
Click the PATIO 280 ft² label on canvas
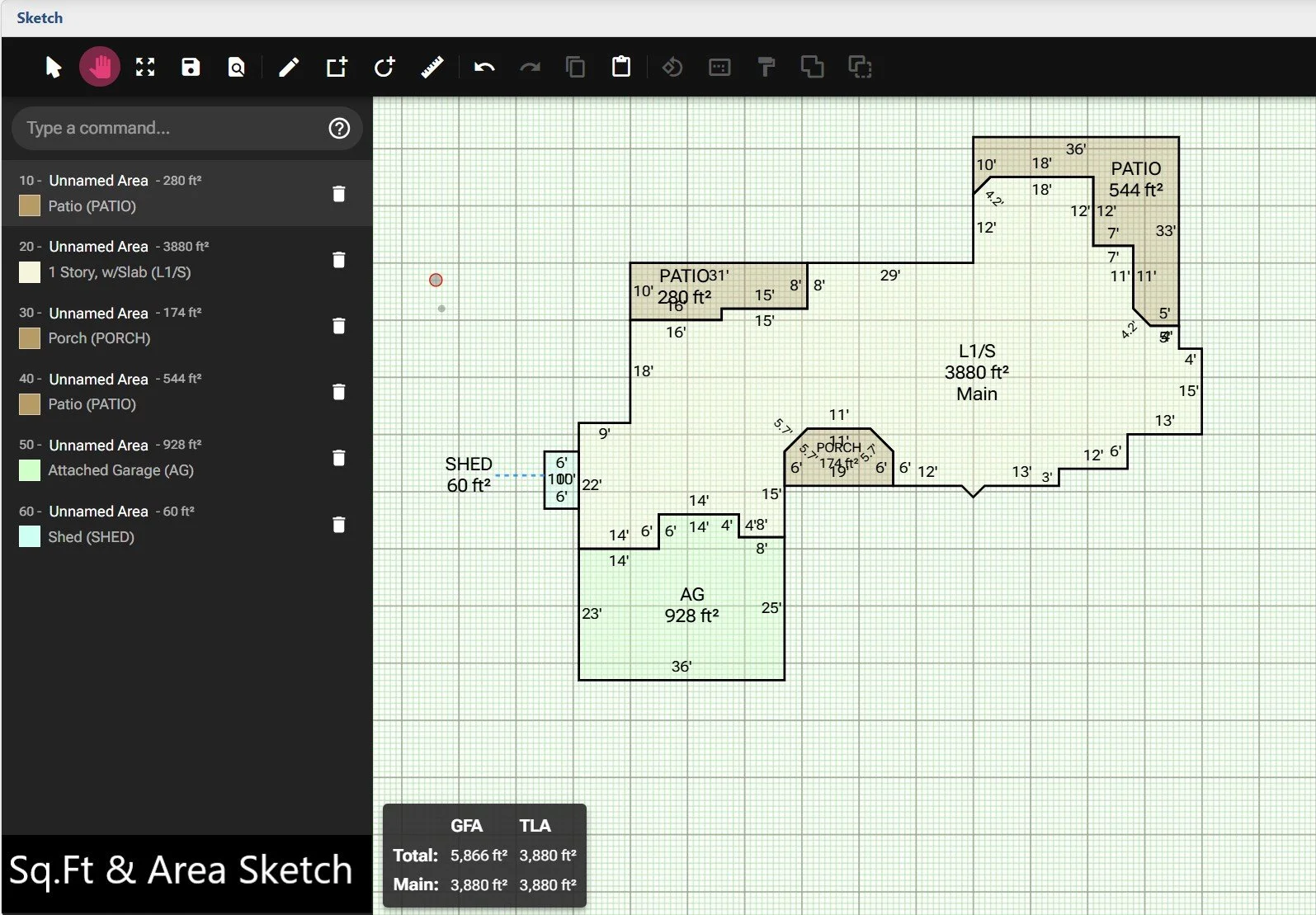click(684, 286)
